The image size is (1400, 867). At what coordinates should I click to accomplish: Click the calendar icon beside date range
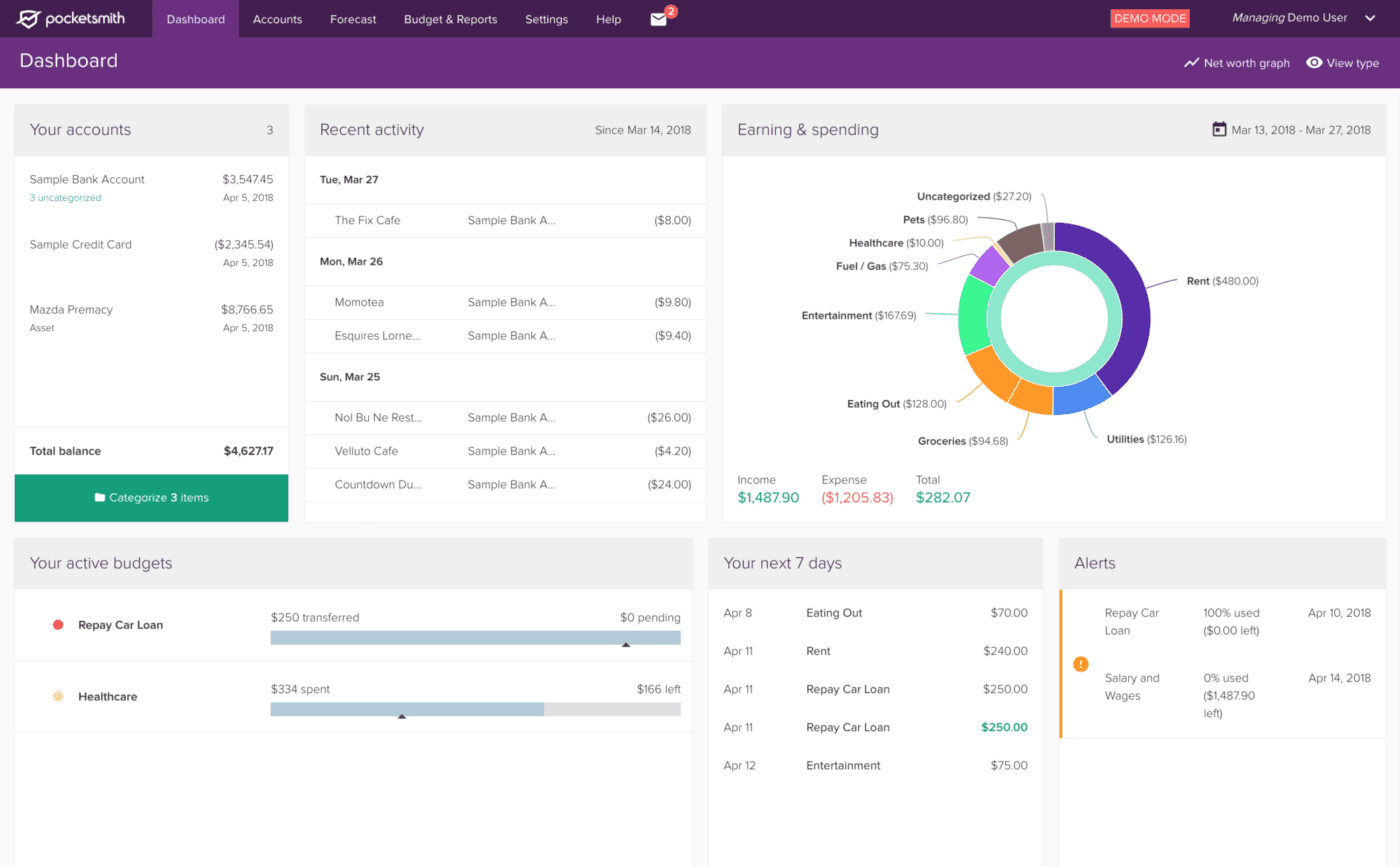[x=1218, y=129]
